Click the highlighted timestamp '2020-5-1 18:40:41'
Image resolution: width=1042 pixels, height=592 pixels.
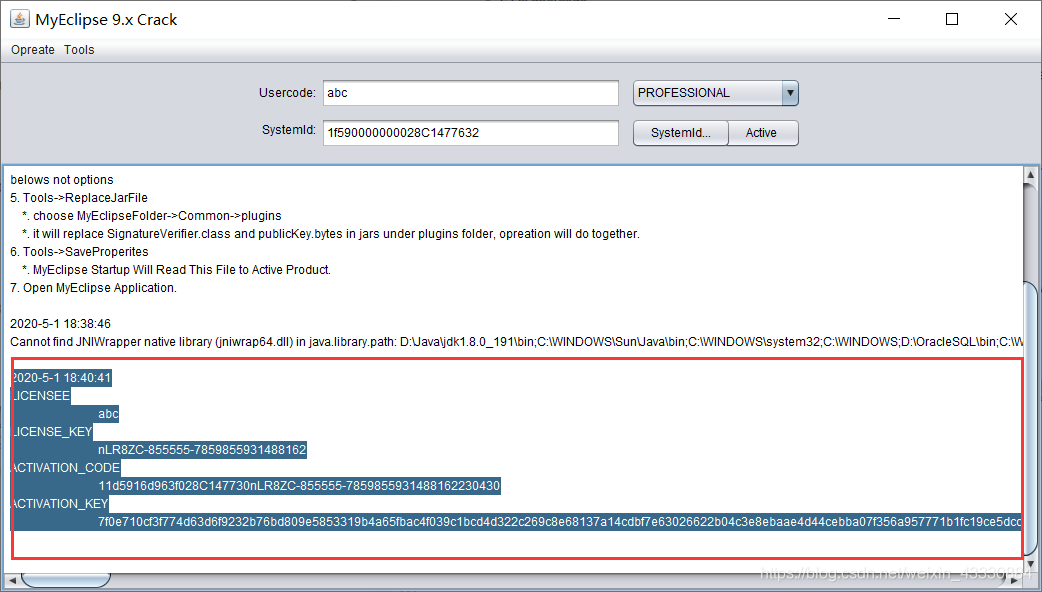click(x=62, y=378)
